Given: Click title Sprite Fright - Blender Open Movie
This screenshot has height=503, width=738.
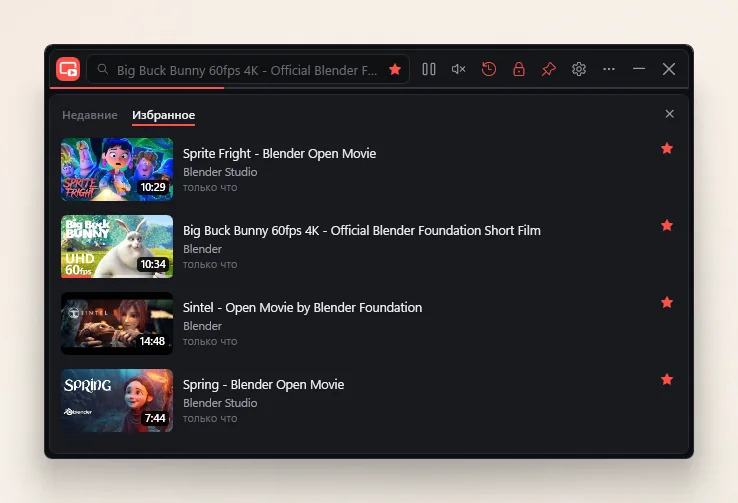Looking at the screenshot, I should [x=279, y=153].
